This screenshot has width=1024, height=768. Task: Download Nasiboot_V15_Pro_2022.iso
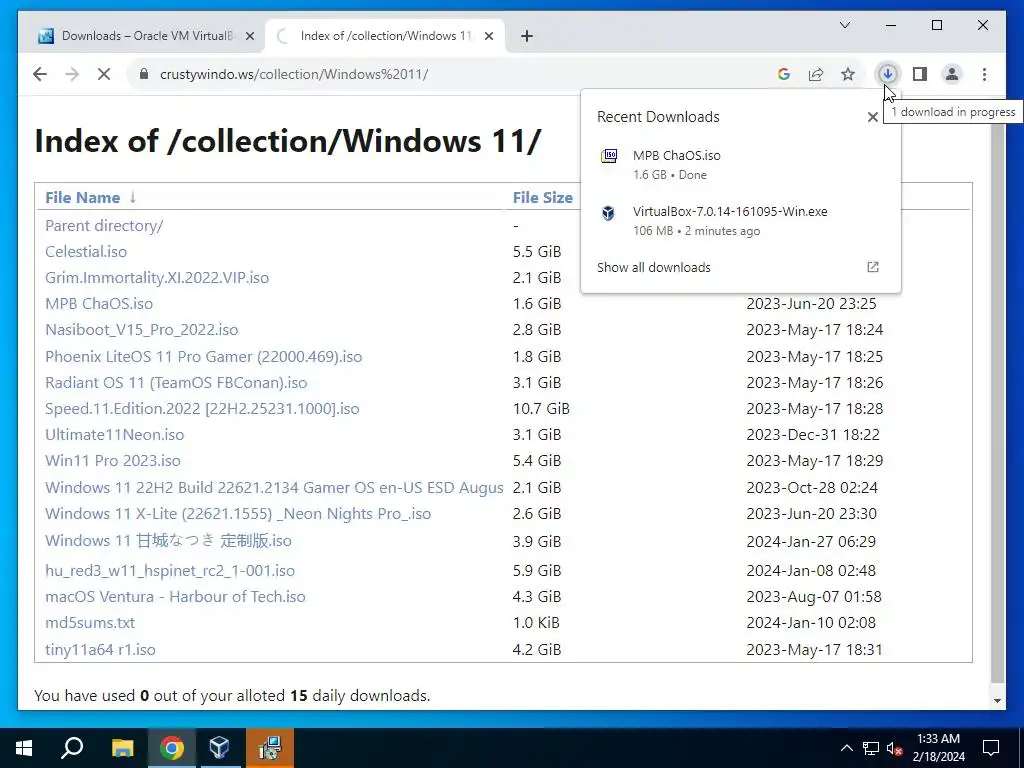pos(141,330)
